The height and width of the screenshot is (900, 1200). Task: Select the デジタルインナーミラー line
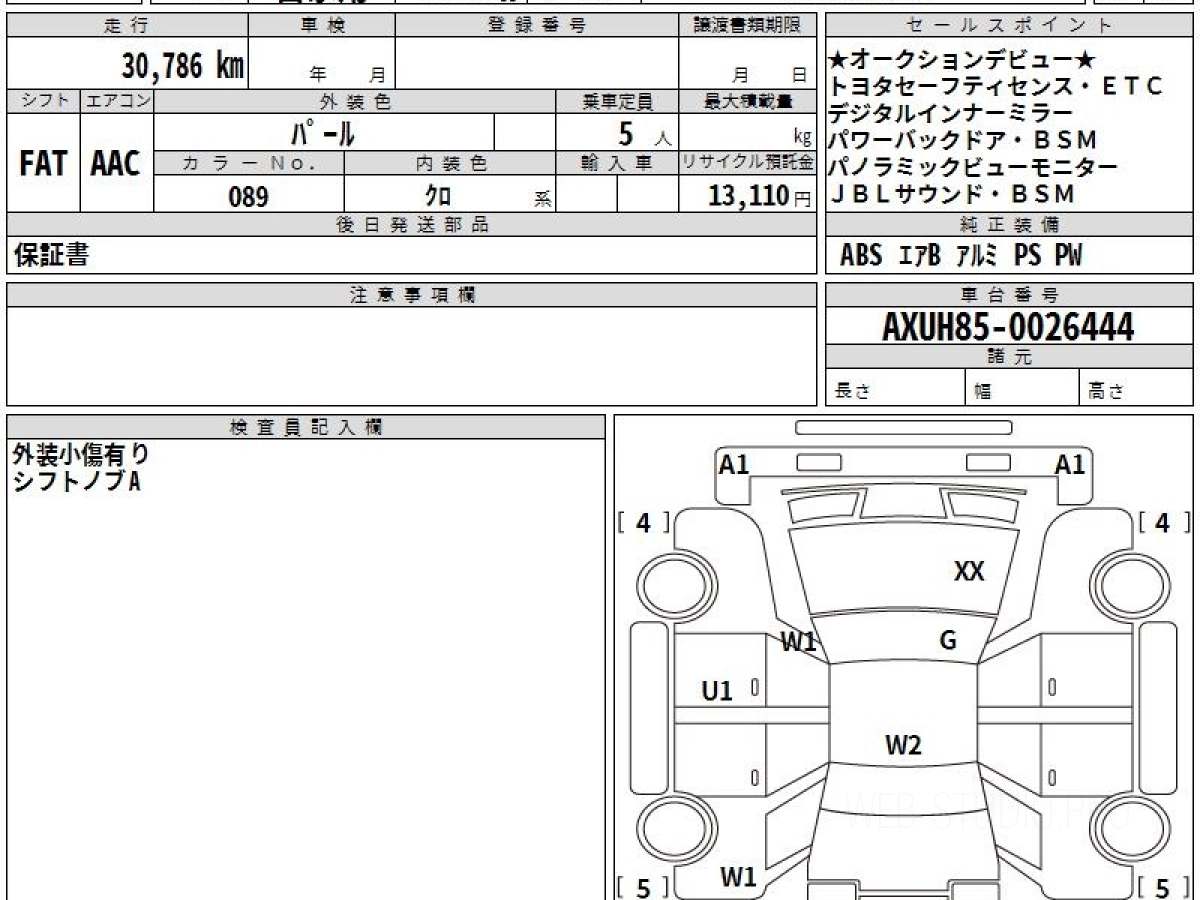(950, 114)
